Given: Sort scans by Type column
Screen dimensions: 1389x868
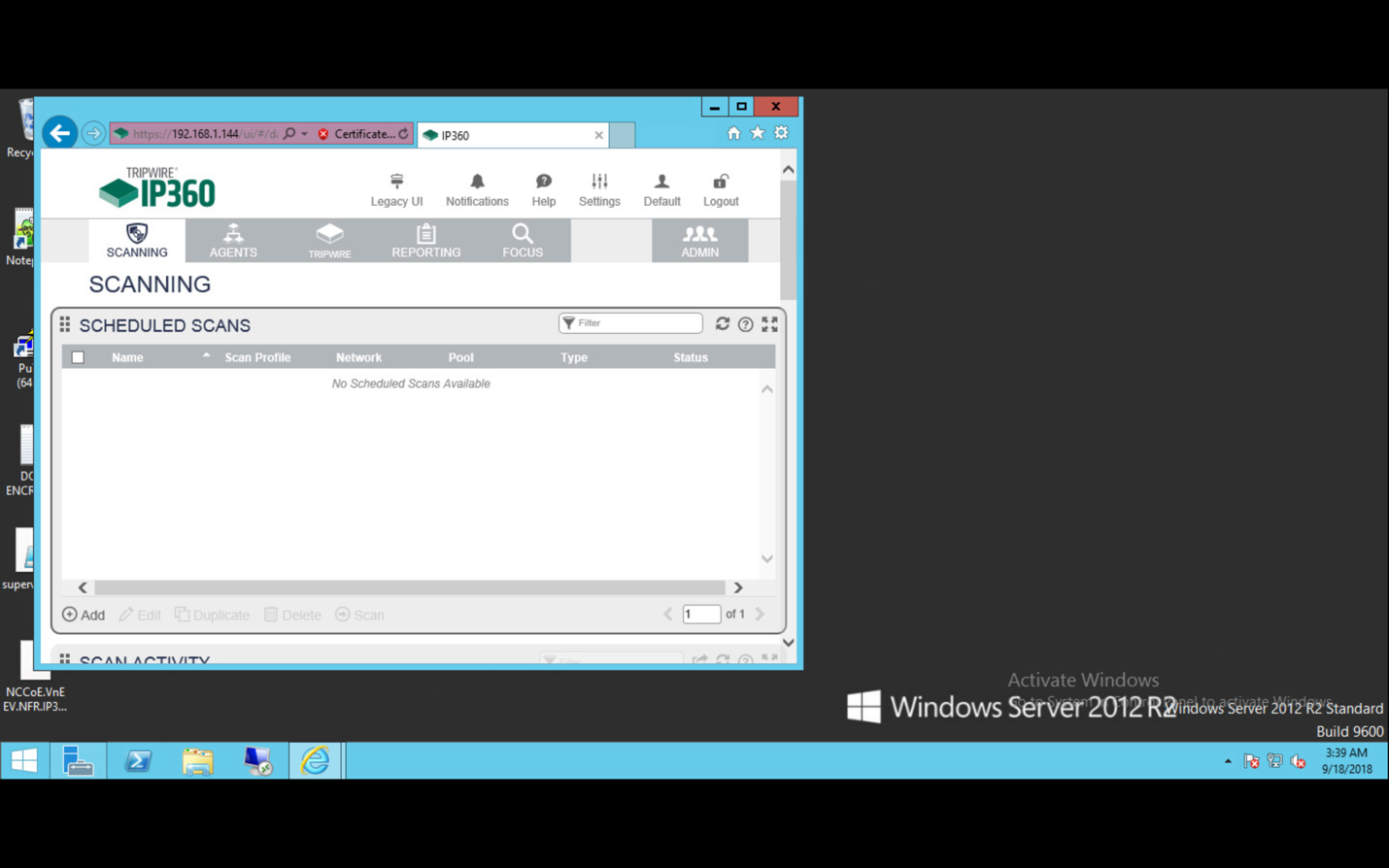Looking at the screenshot, I should tap(573, 357).
